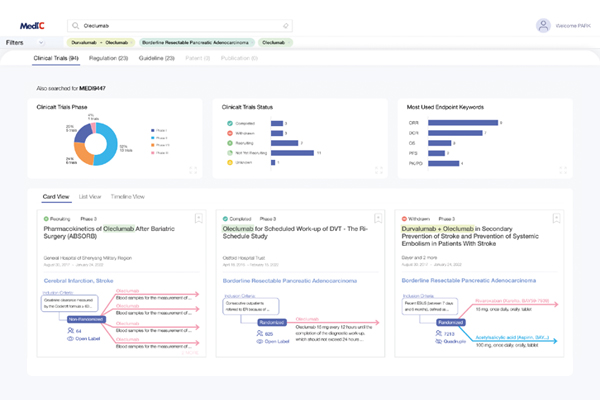Screen dimensions: 600x400
Task: Expand the Clinical Trials Phase chart fullscreen
Action: pos(192,171)
